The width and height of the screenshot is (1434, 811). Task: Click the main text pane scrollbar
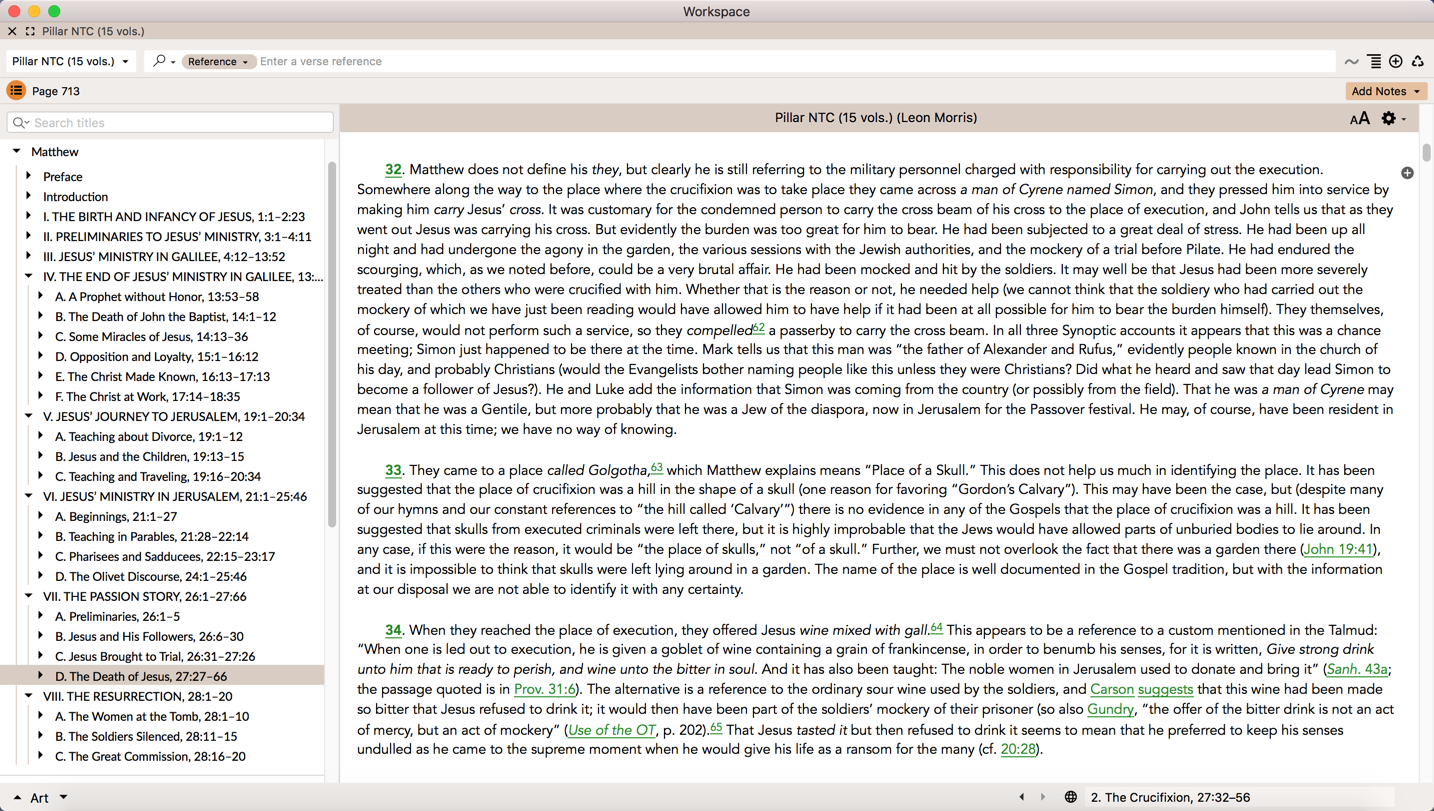pyautogui.click(x=1427, y=152)
